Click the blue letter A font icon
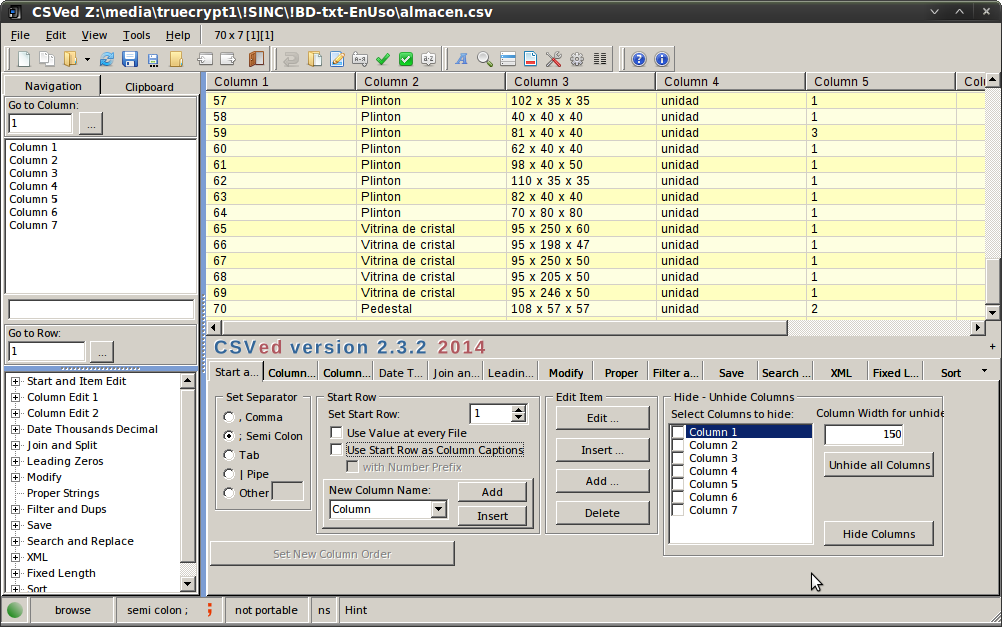This screenshot has height=627, width=1002. pos(462,59)
